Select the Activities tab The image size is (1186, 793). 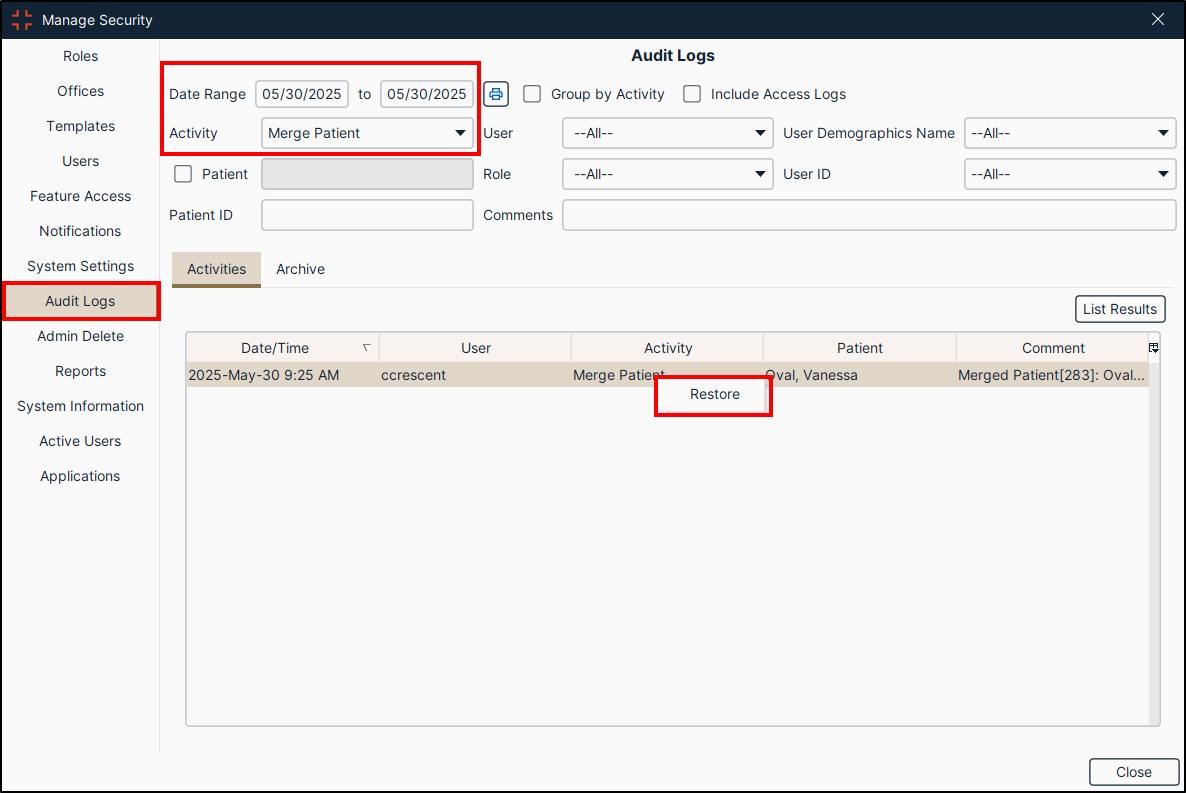click(216, 268)
